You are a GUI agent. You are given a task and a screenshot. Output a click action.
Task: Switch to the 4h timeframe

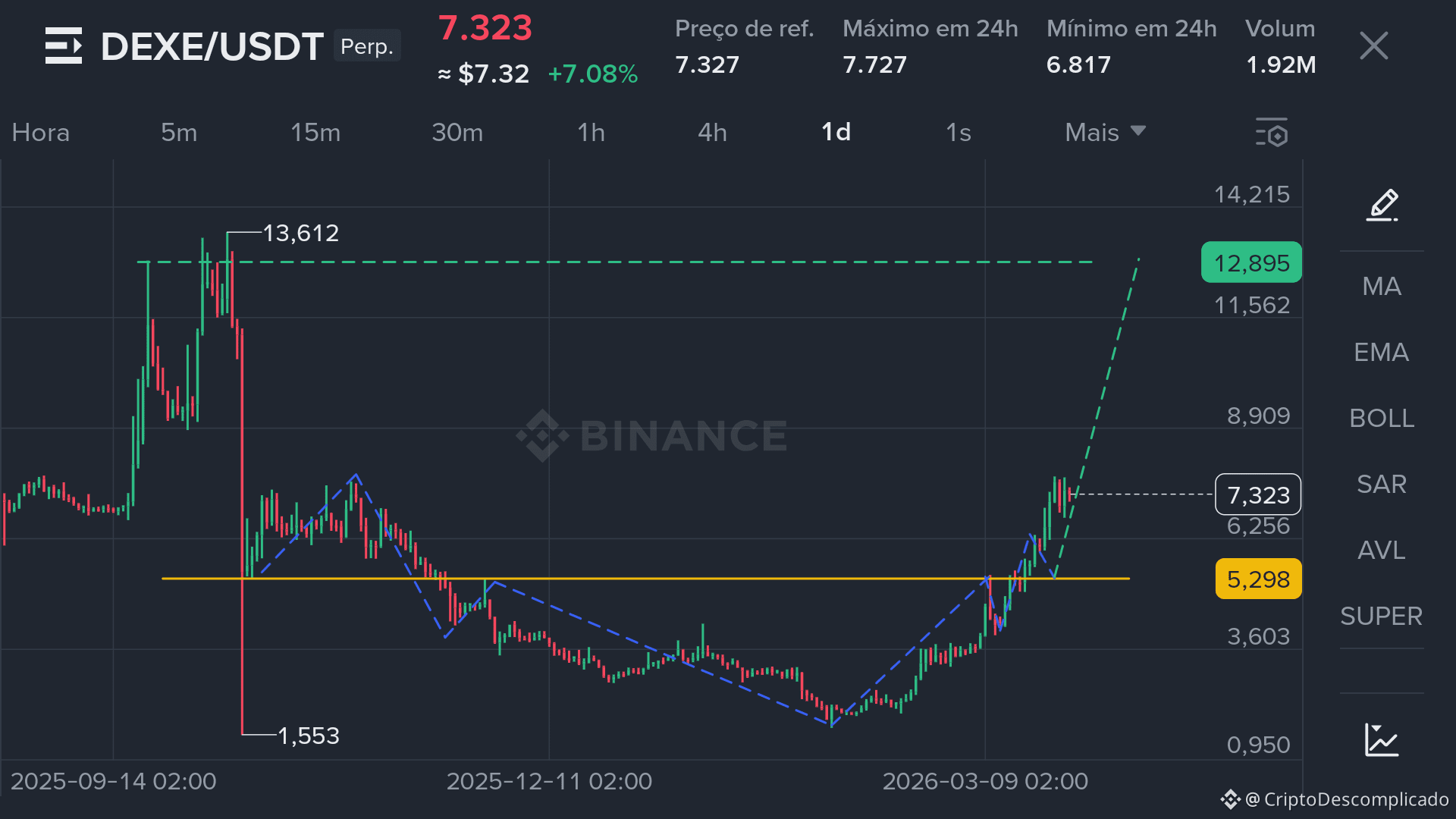point(712,133)
